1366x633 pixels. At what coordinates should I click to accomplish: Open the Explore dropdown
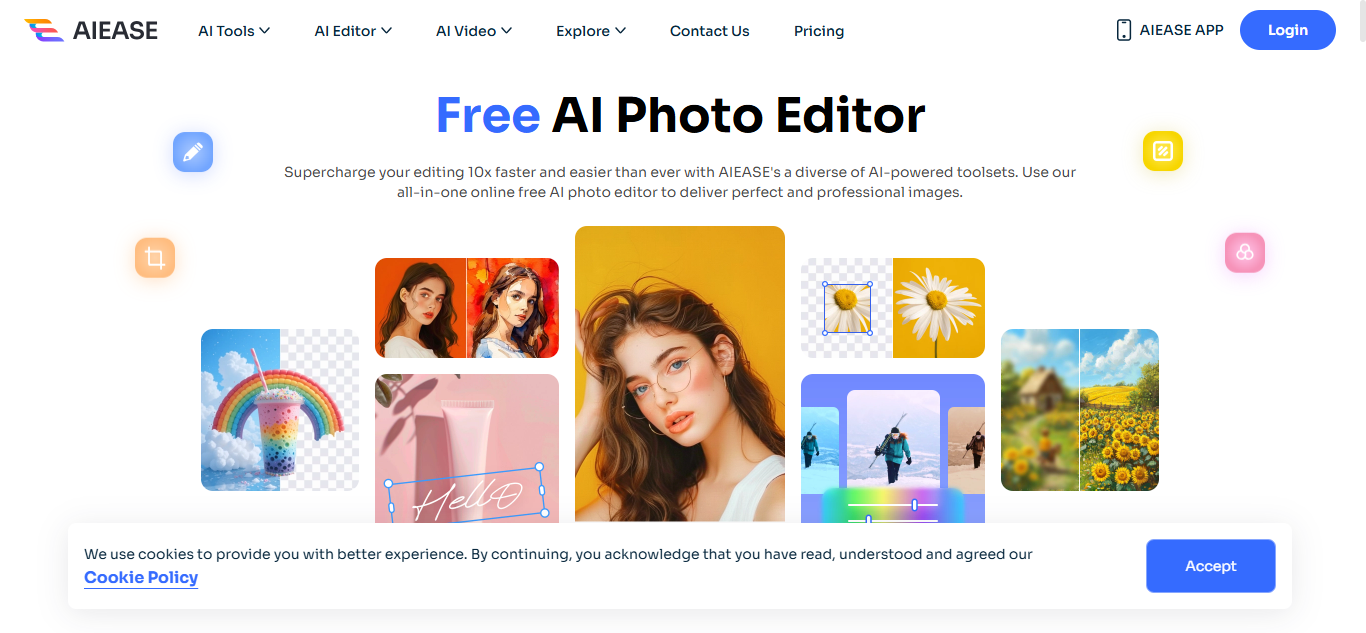click(x=591, y=31)
